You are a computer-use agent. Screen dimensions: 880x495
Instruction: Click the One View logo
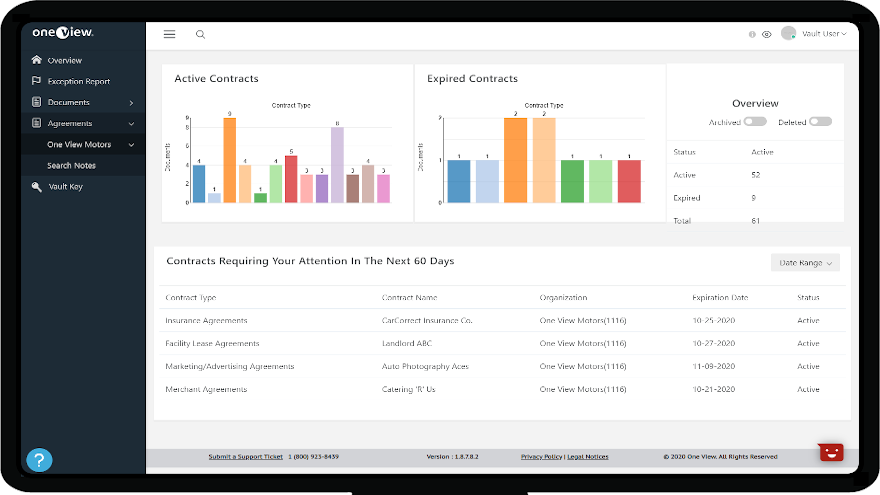pos(62,32)
